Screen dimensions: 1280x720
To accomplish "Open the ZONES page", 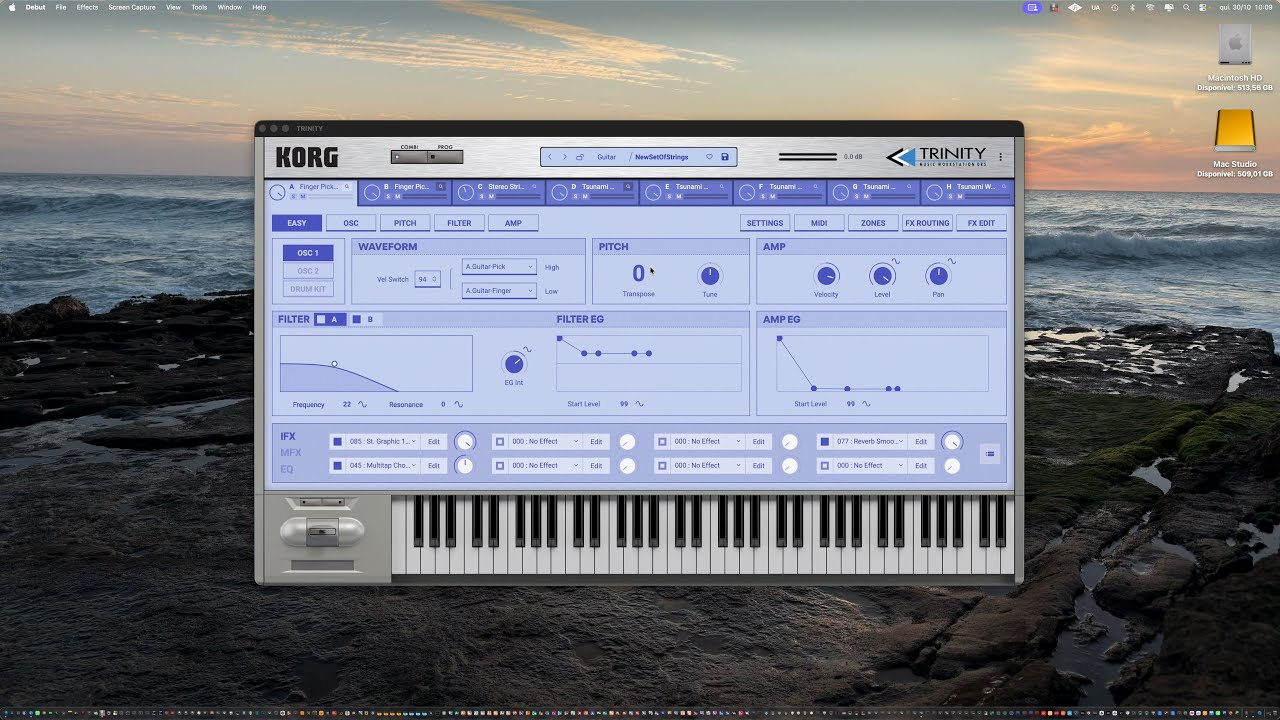I will (873, 223).
